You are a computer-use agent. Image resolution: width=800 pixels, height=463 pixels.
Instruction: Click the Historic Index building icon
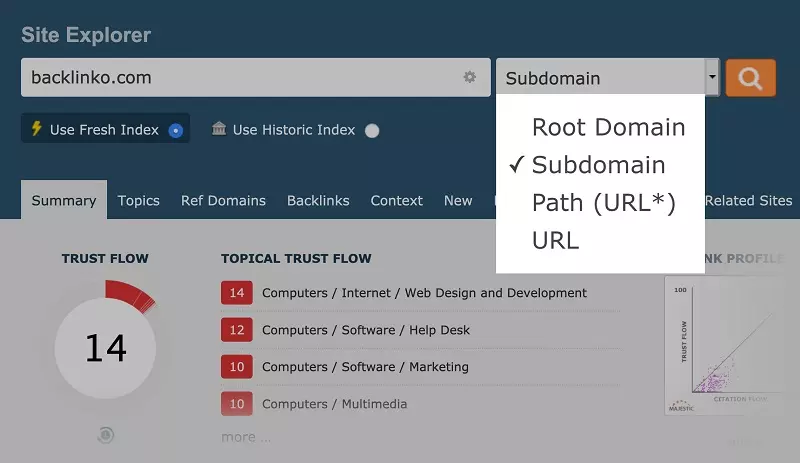tap(219, 129)
